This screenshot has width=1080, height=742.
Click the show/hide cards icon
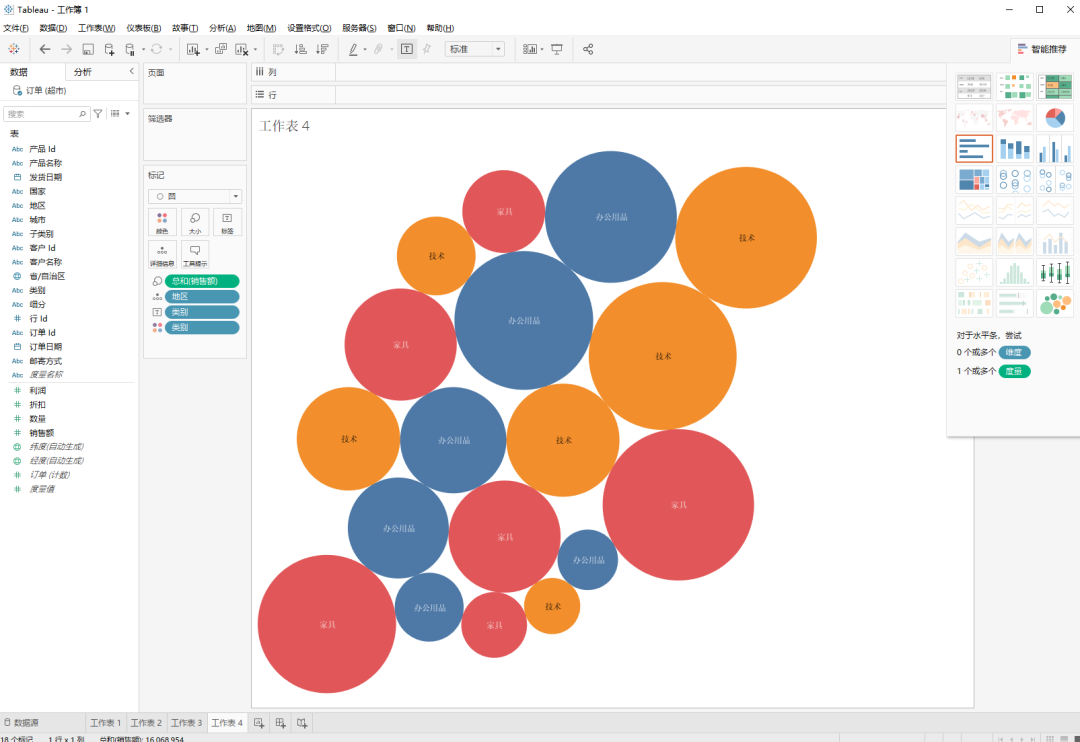[530, 49]
